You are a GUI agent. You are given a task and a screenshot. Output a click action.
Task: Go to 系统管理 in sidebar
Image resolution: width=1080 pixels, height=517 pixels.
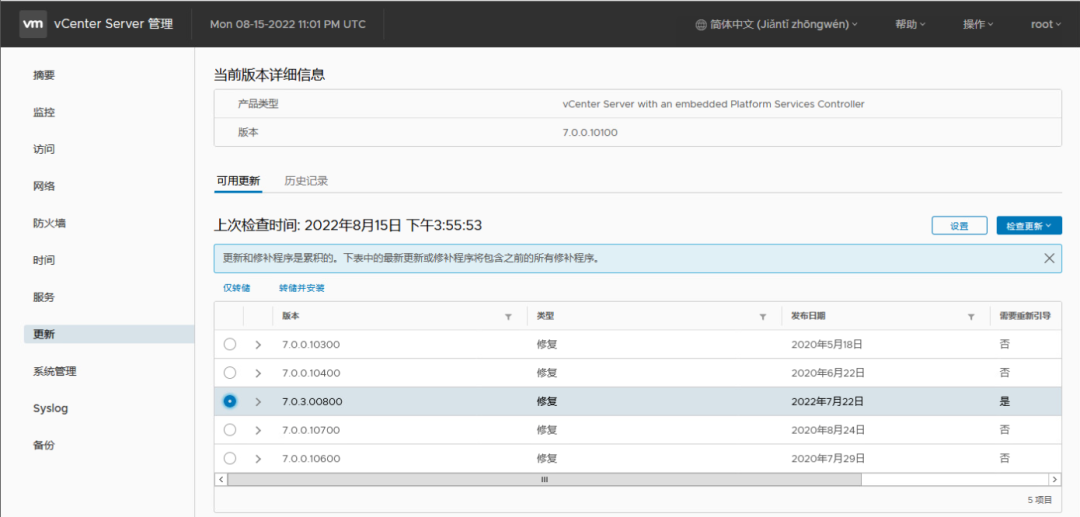(54, 371)
